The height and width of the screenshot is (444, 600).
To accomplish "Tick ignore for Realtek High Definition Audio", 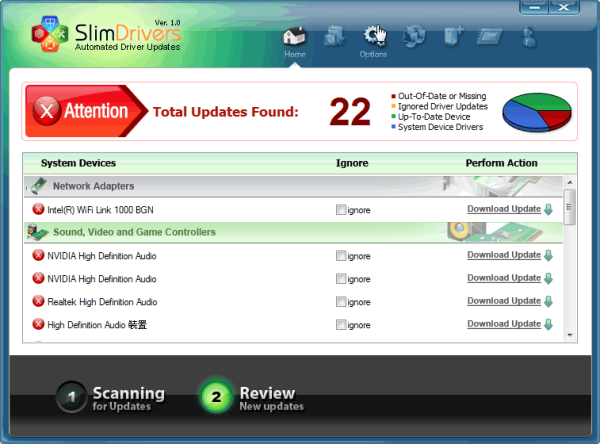I will [341, 302].
